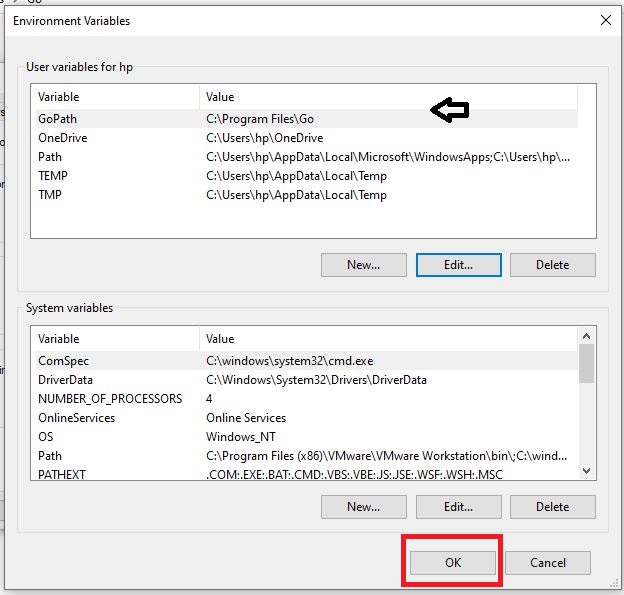Select the GoPath user variable row
Image resolution: width=624 pixels, height=595 pixels.
click(306, 119)
